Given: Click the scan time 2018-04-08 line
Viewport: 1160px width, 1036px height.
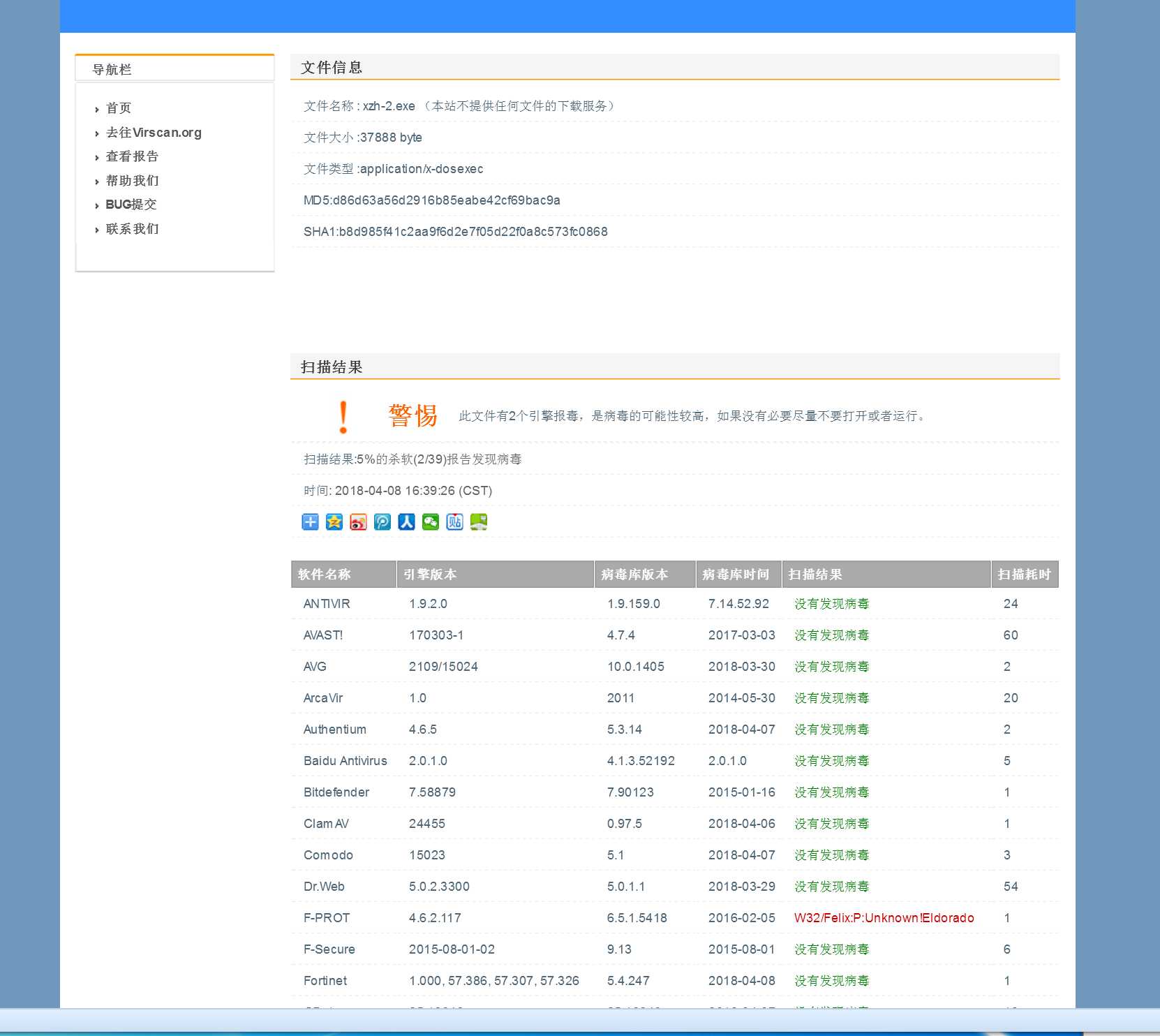Looking at the screenshot, I should pos(398,491).
